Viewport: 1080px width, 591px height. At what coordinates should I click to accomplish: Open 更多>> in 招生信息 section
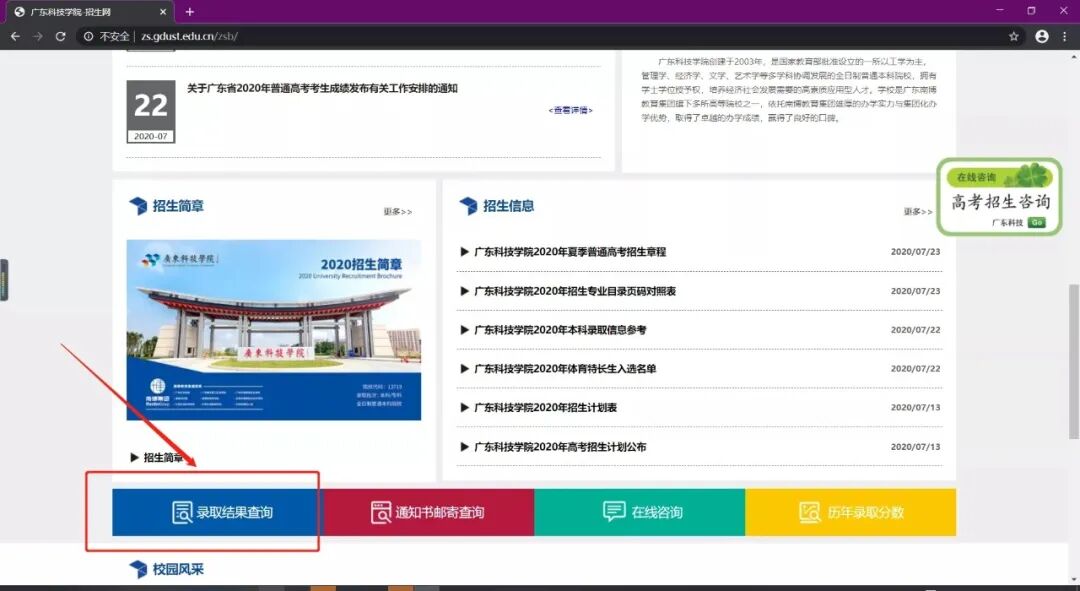point(918,211)
